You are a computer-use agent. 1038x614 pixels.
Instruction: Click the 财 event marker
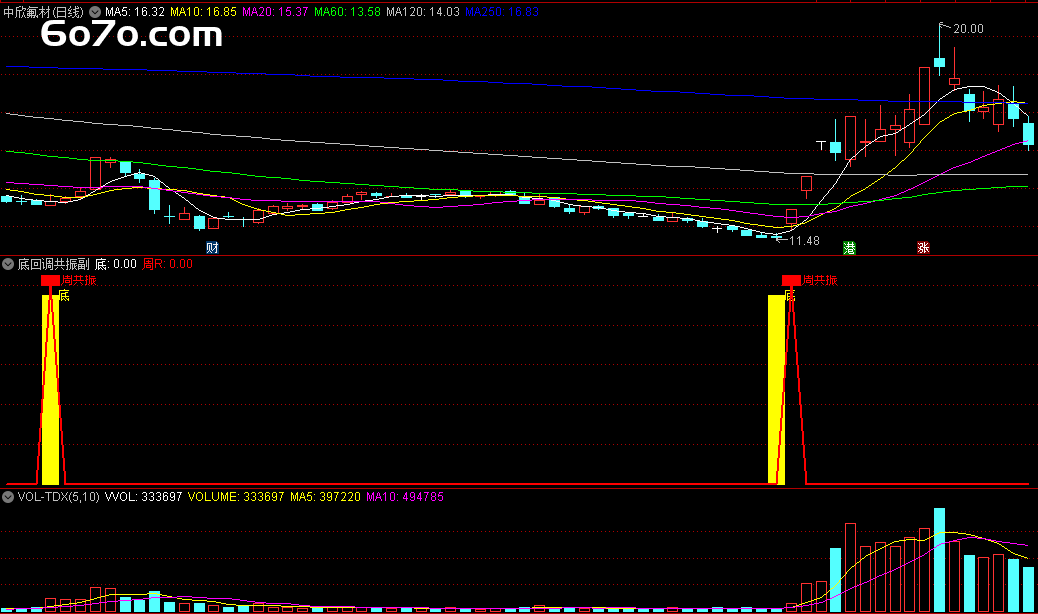pos(212,247)
